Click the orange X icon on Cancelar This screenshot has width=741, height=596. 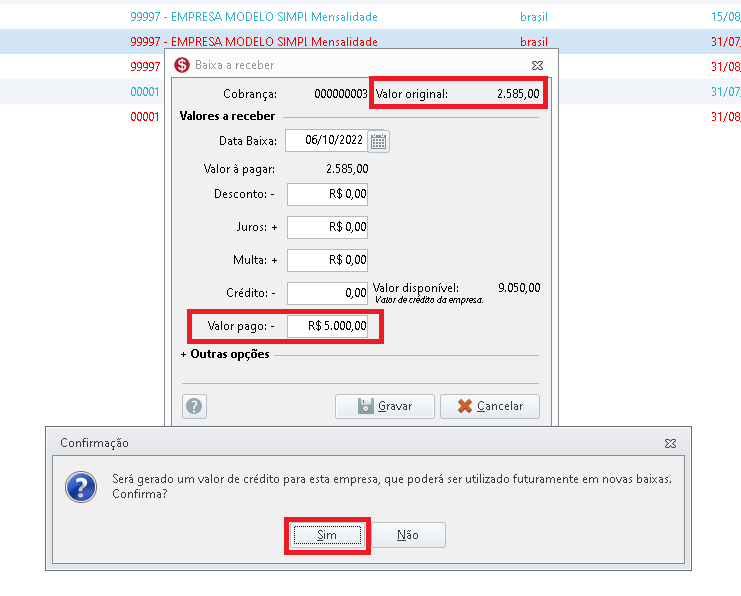tap(465, 406)
